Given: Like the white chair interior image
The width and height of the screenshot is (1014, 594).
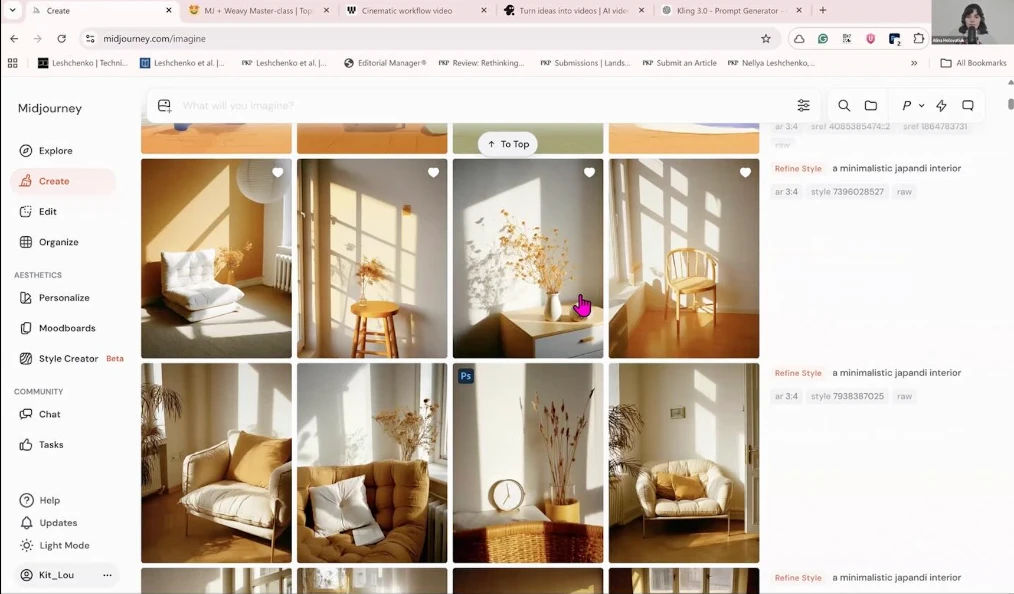Looking at the screenshot, I should click(x=278, y=173).
